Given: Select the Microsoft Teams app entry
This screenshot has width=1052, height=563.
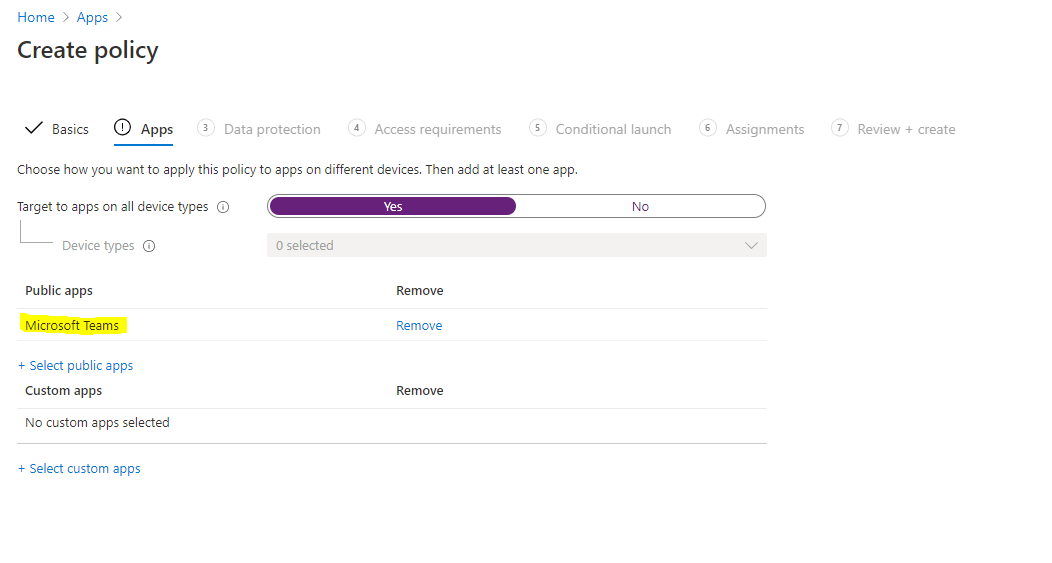Looking at the screenshot, I should click(72, 325).
